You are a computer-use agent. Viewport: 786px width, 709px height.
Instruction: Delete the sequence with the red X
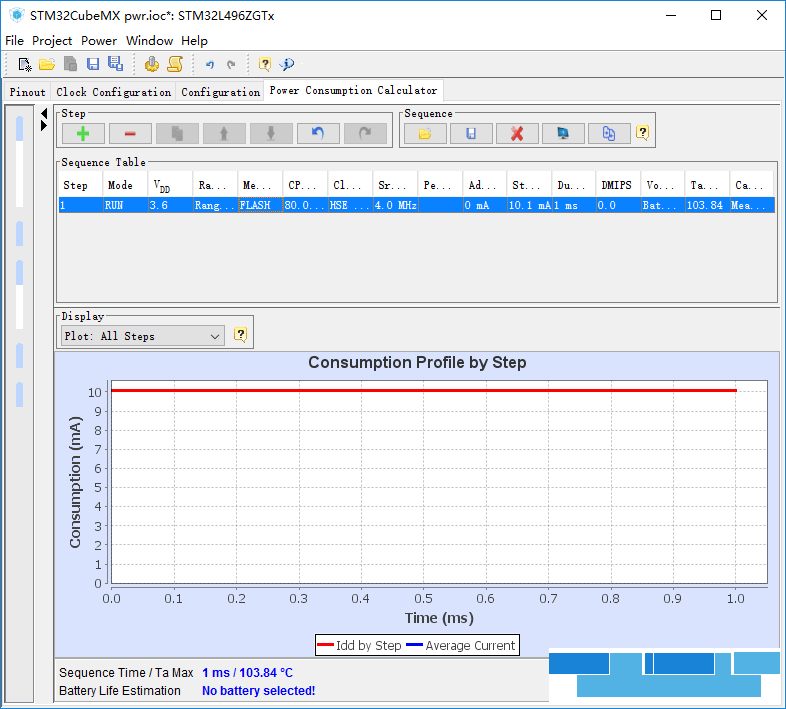pos(517,133)
